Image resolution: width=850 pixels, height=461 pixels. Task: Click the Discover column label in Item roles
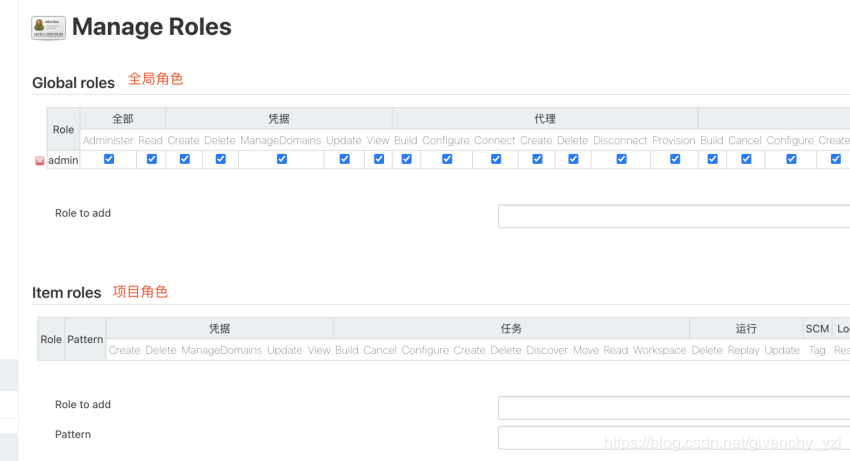pyautogui.click(x=547, y=350)
